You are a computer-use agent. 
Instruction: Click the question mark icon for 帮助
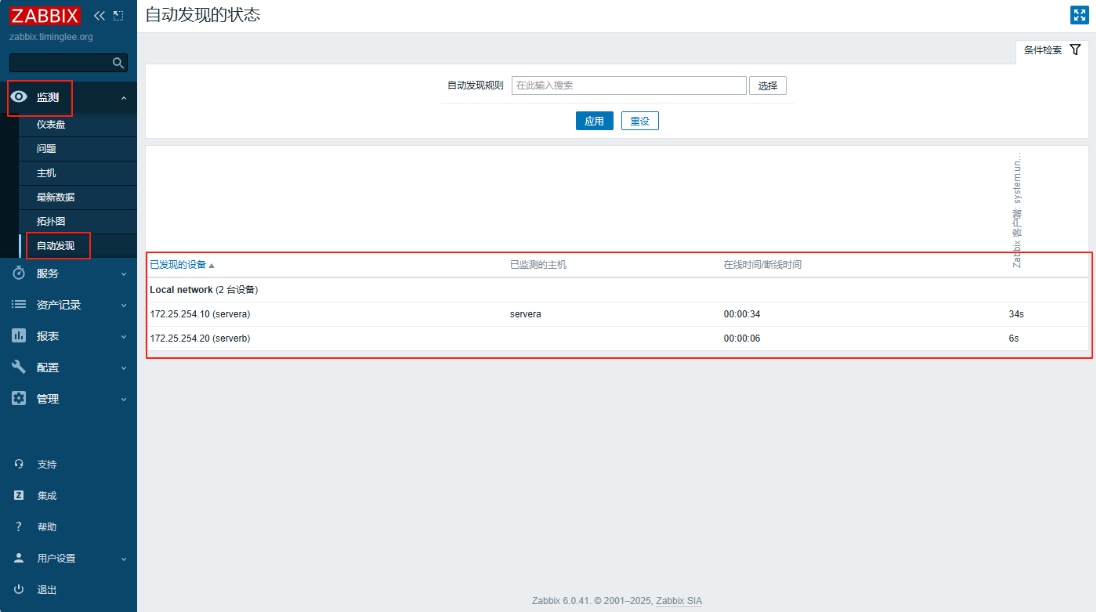19,527
